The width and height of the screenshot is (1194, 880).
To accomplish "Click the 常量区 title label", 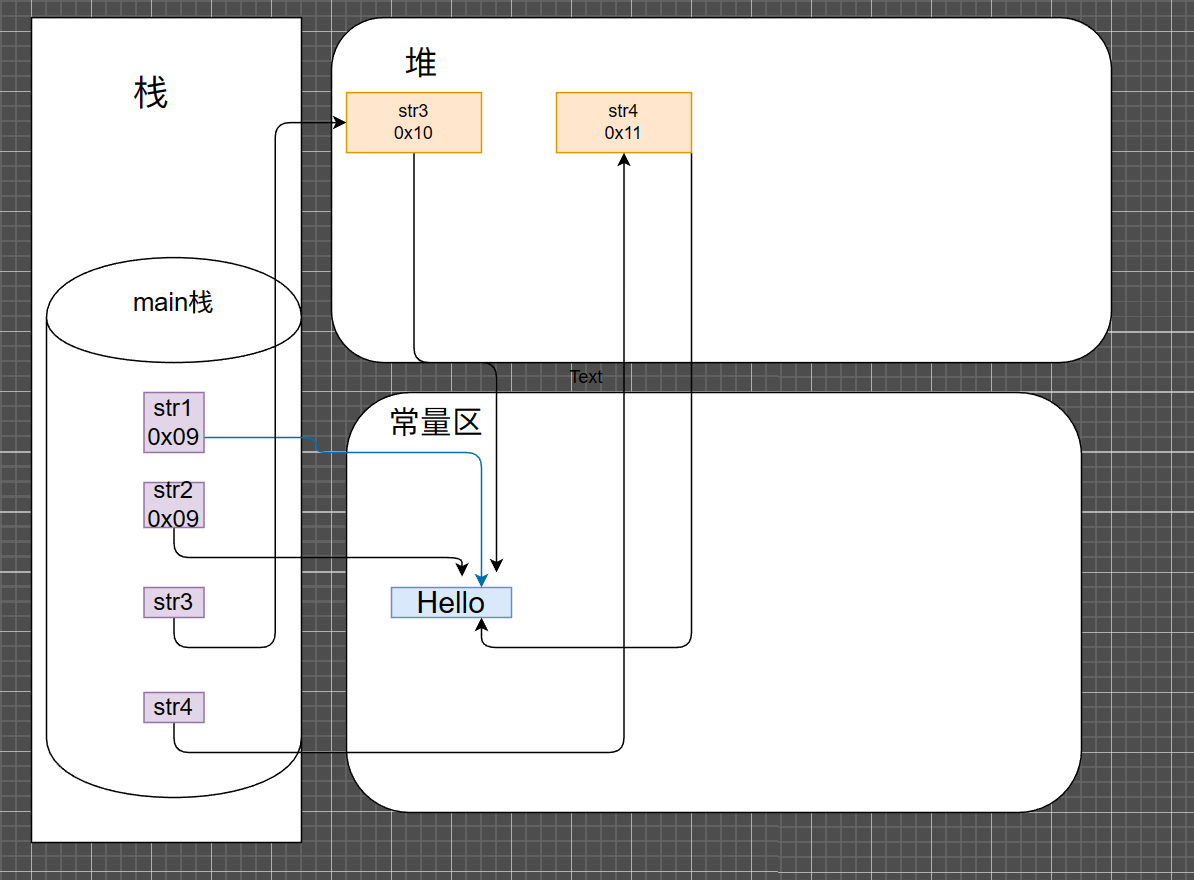I will click(x=436, y=423).
